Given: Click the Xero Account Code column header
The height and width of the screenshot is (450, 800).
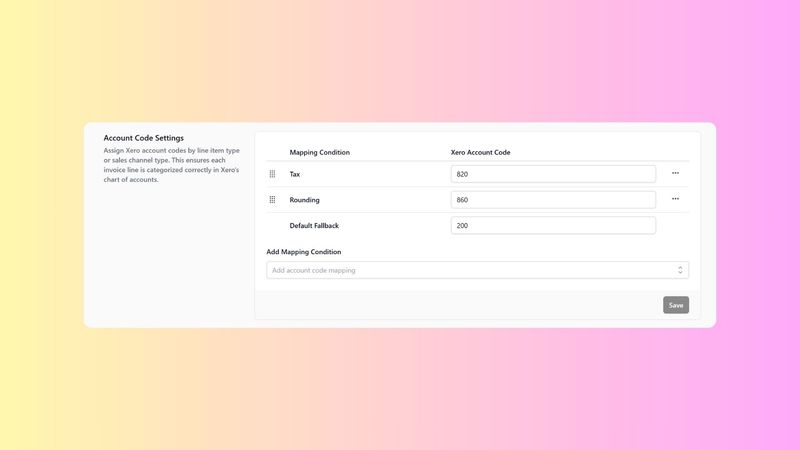Looking at the screenshot, I should [480, 152].
